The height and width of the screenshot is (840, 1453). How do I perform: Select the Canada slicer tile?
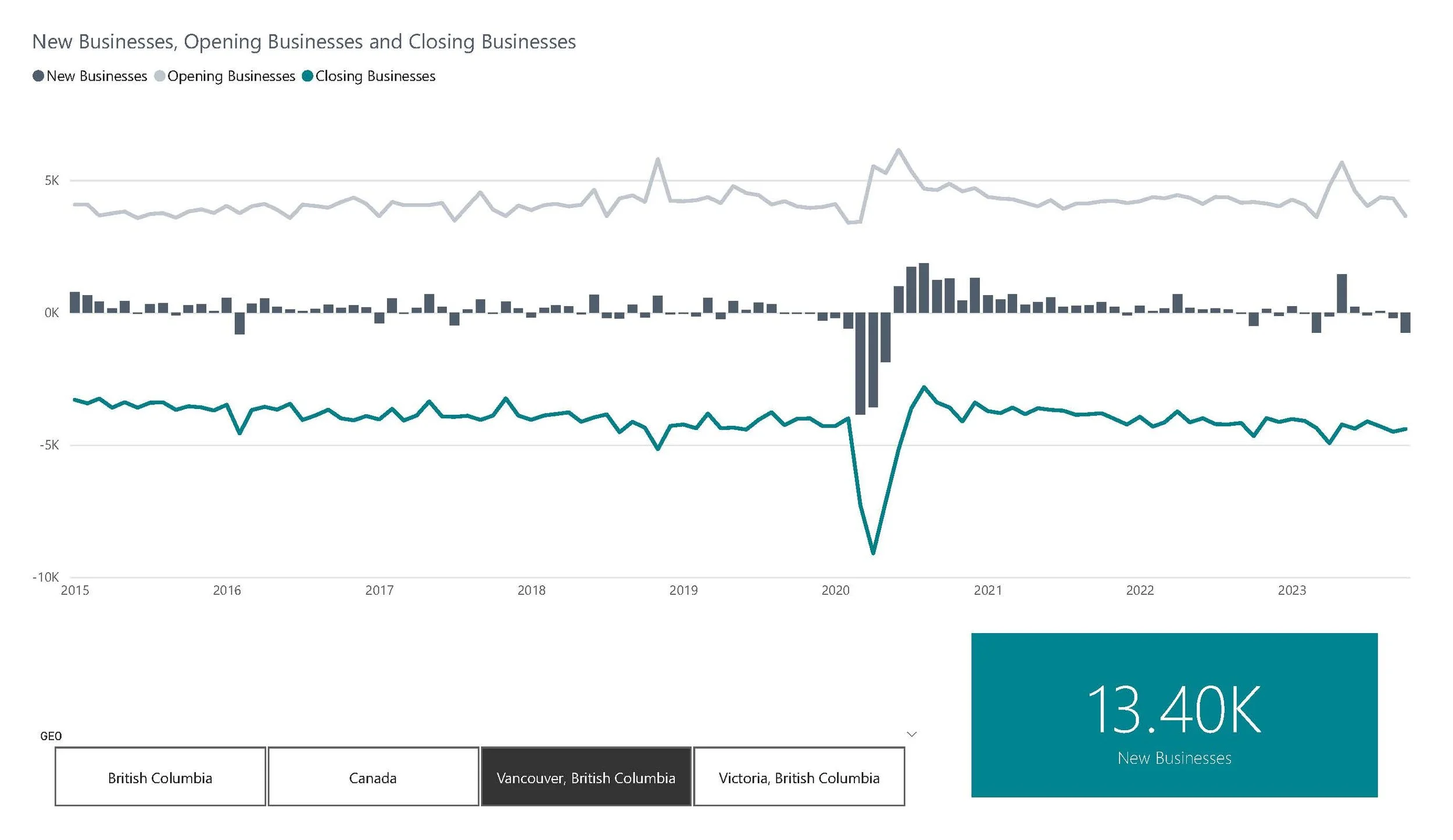point(373,777)
